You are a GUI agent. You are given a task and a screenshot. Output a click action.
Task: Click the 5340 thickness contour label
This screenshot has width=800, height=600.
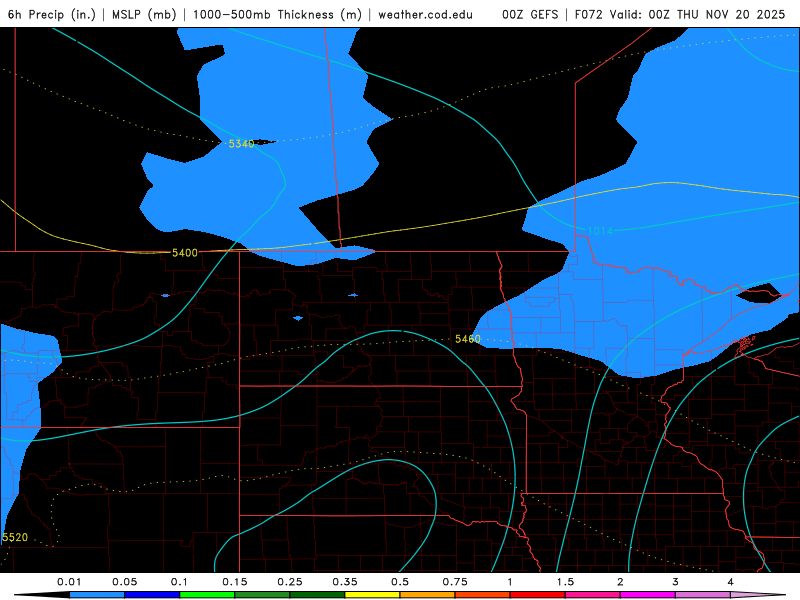(x=241, y=144)
